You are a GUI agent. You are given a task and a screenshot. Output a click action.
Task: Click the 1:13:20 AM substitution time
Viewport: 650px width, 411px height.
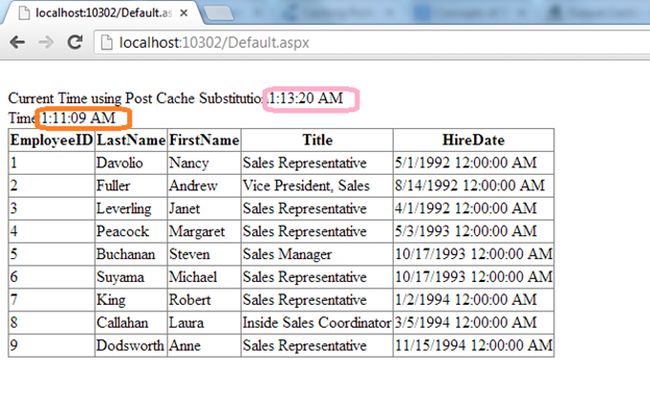306,98
